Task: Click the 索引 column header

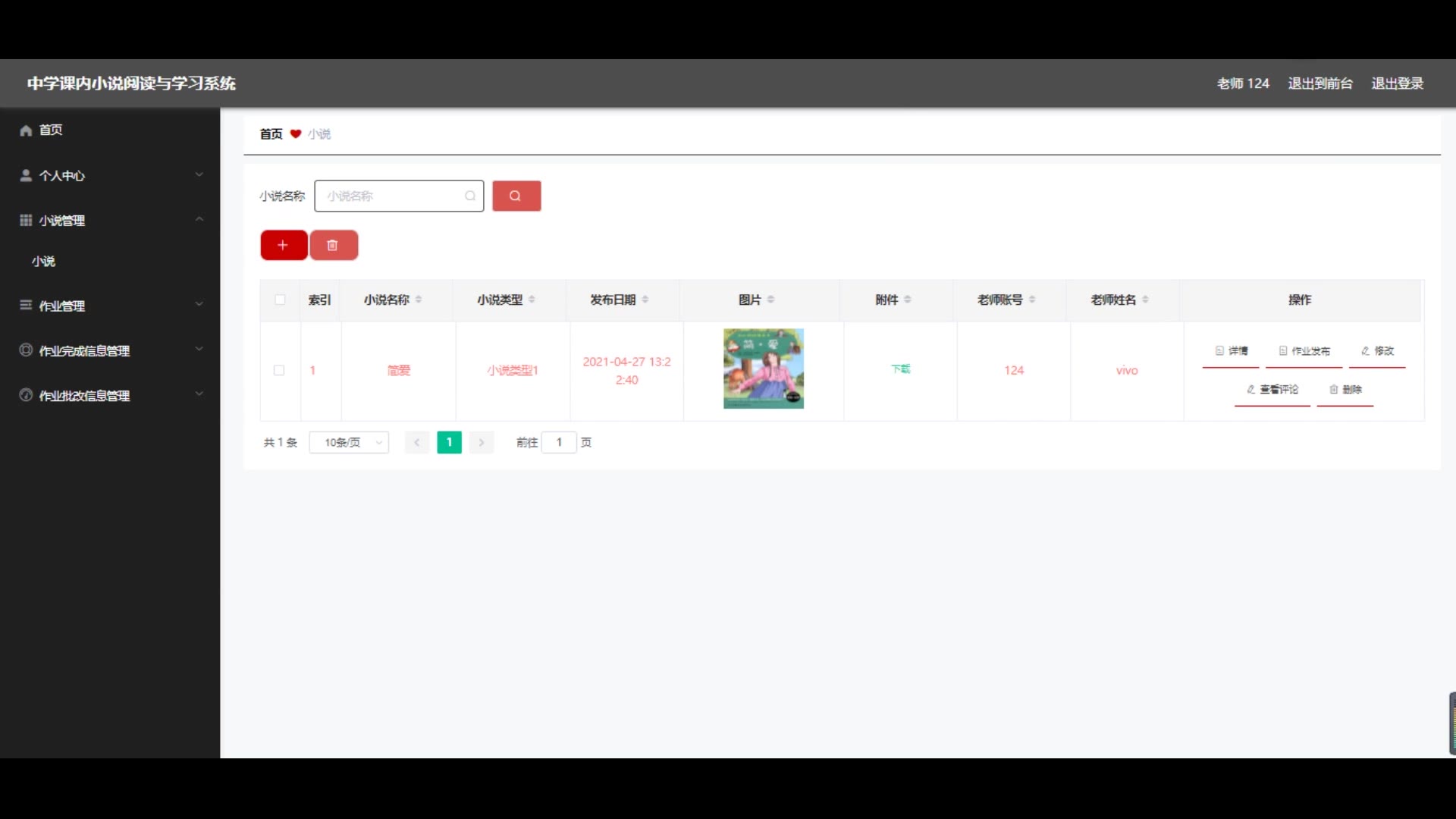Action: 319,300
